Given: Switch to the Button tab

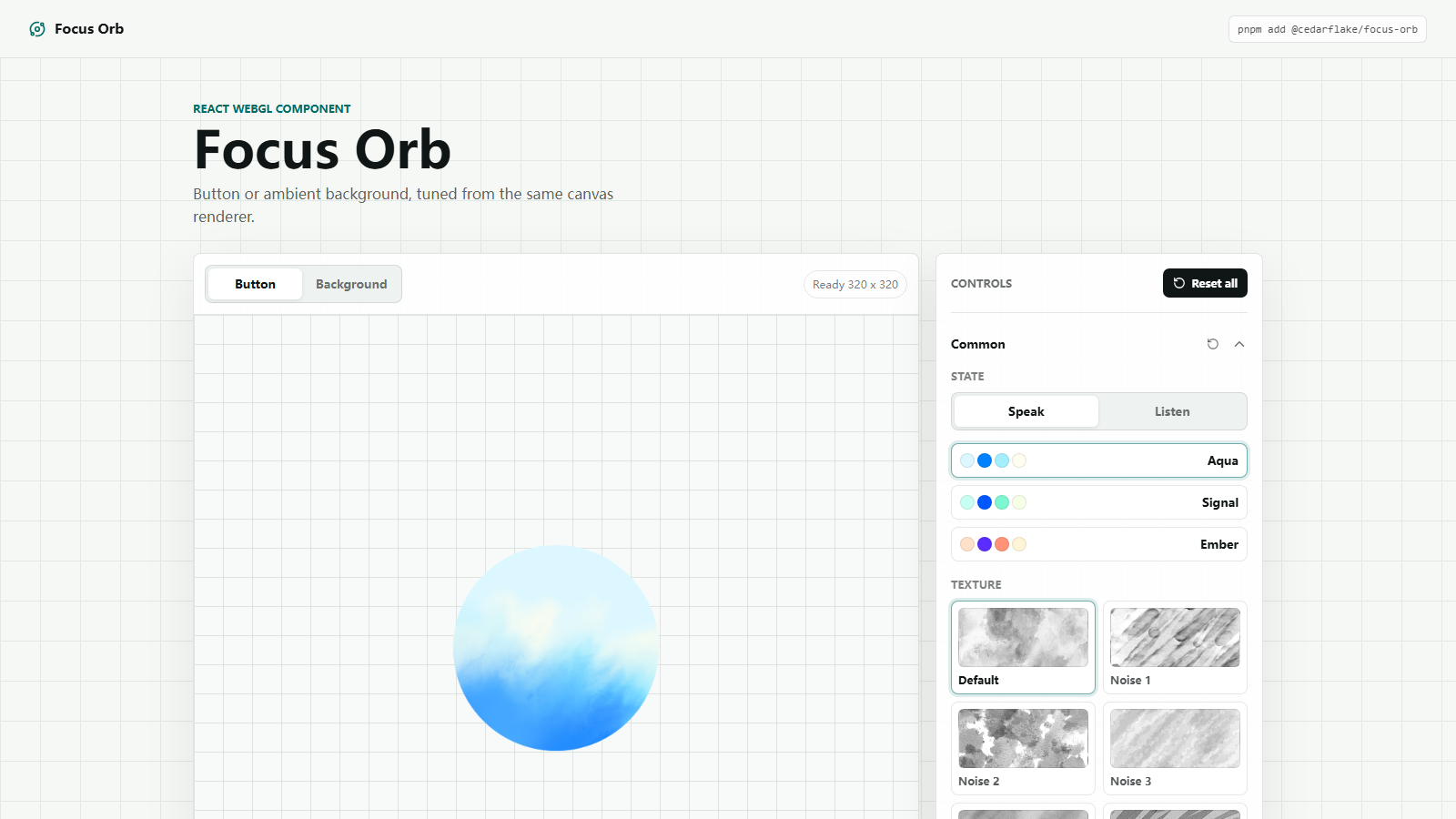Looking at the screenshot, I should (x=255, y=284).
